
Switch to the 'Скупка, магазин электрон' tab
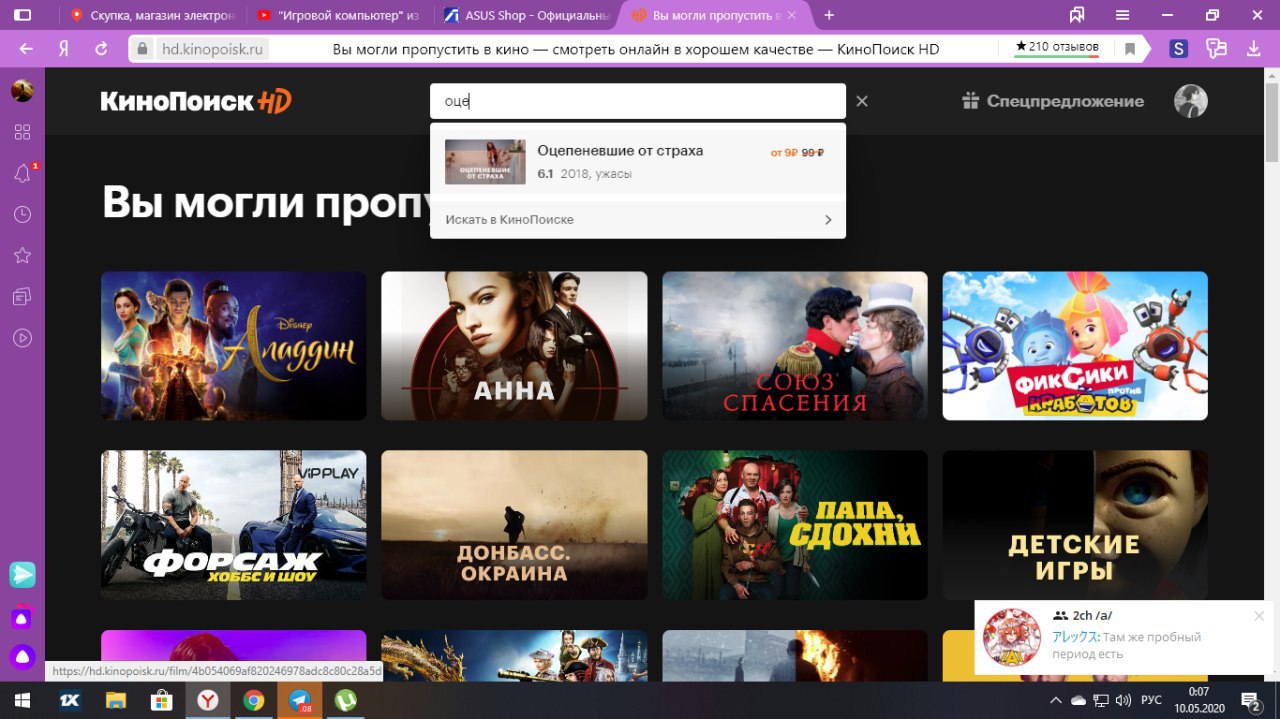coord(153,15)
